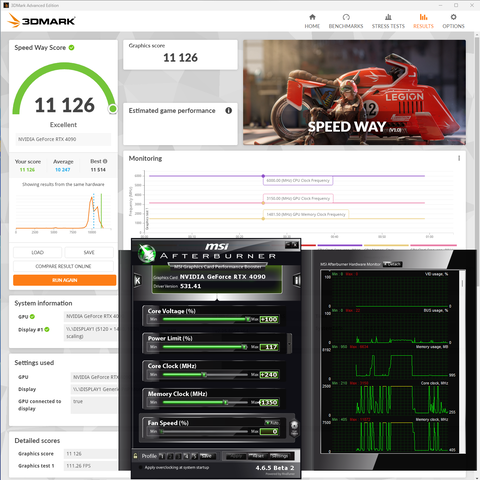Click the score distribution chart in the score panel
The width and height of the screenshot is (480, 480).
pos(63,212)
